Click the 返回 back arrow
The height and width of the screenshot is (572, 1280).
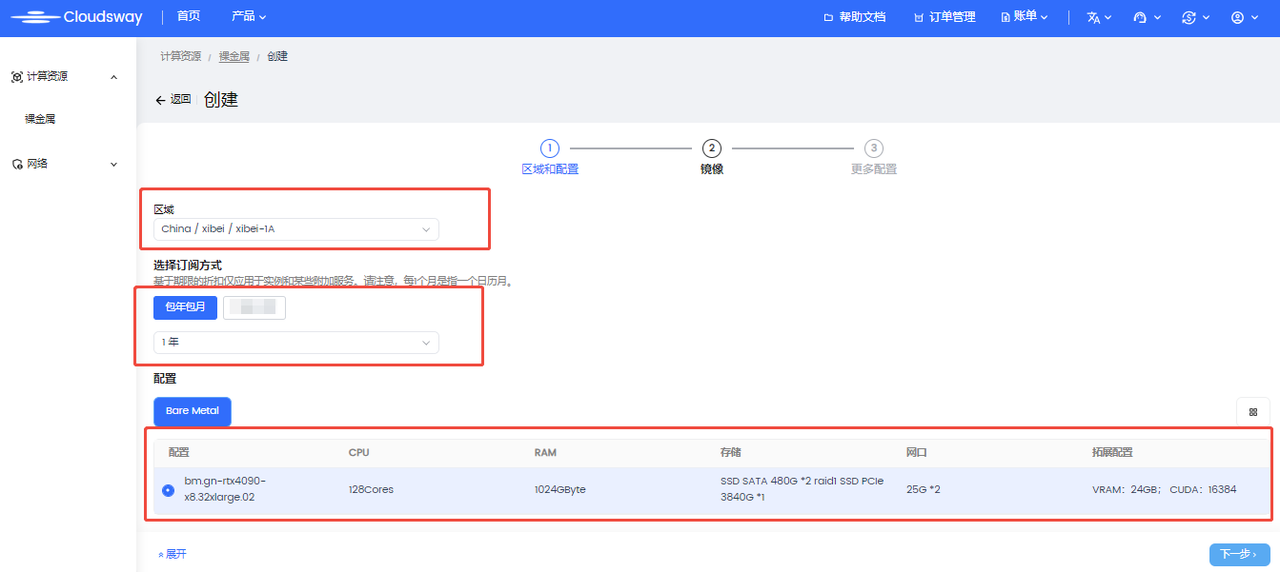click(172, 100)
